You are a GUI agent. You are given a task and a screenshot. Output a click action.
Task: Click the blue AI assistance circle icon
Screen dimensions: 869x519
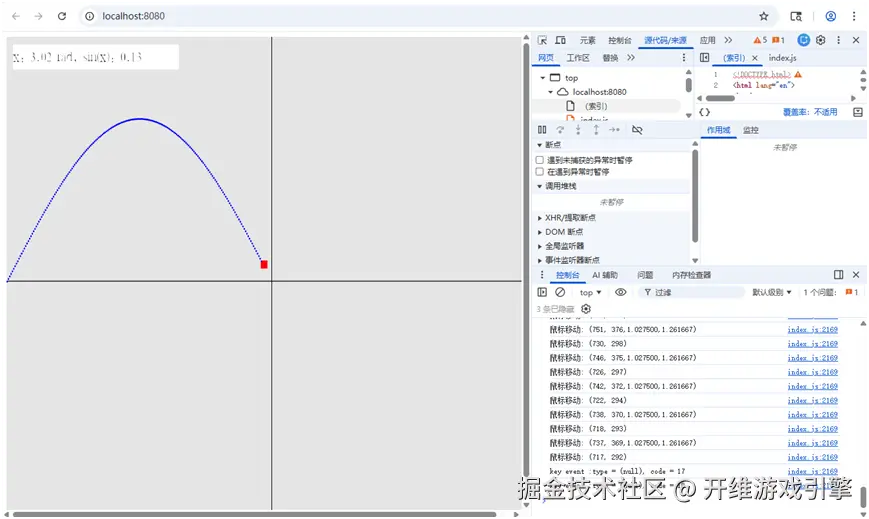point(804,40)
